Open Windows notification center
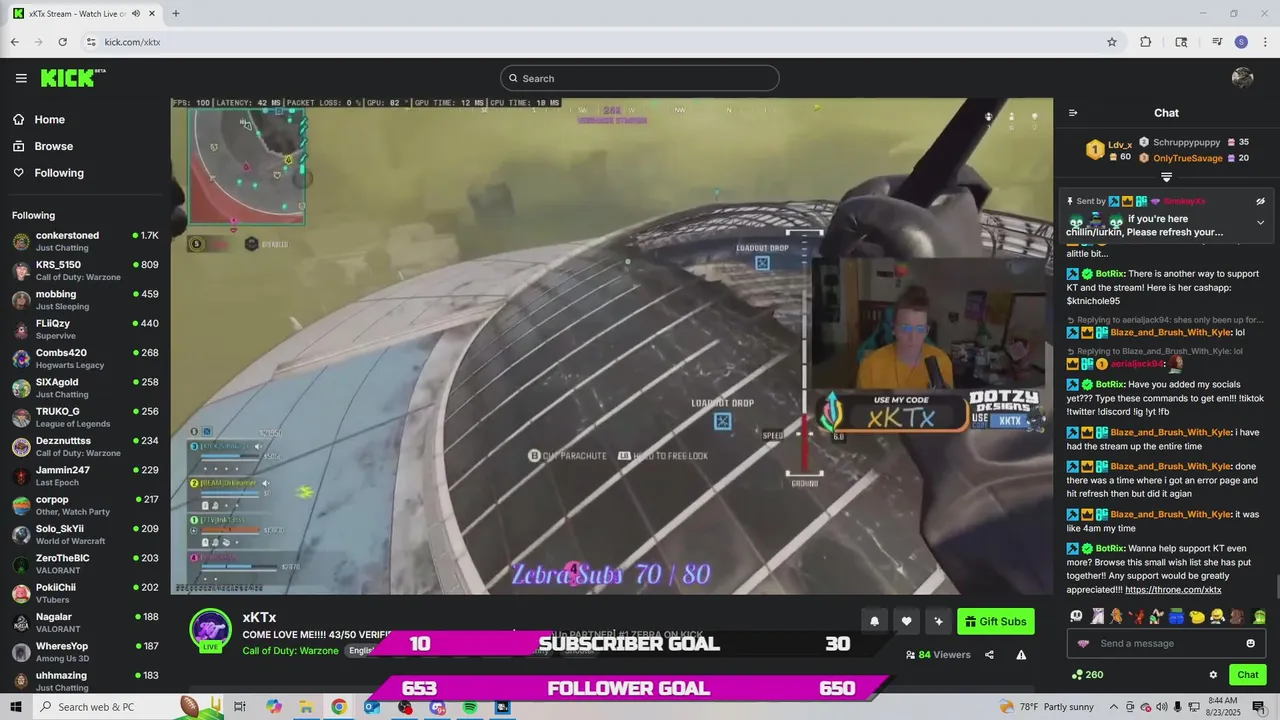This screenshot has height=720, width=1280. point(1262,707)
